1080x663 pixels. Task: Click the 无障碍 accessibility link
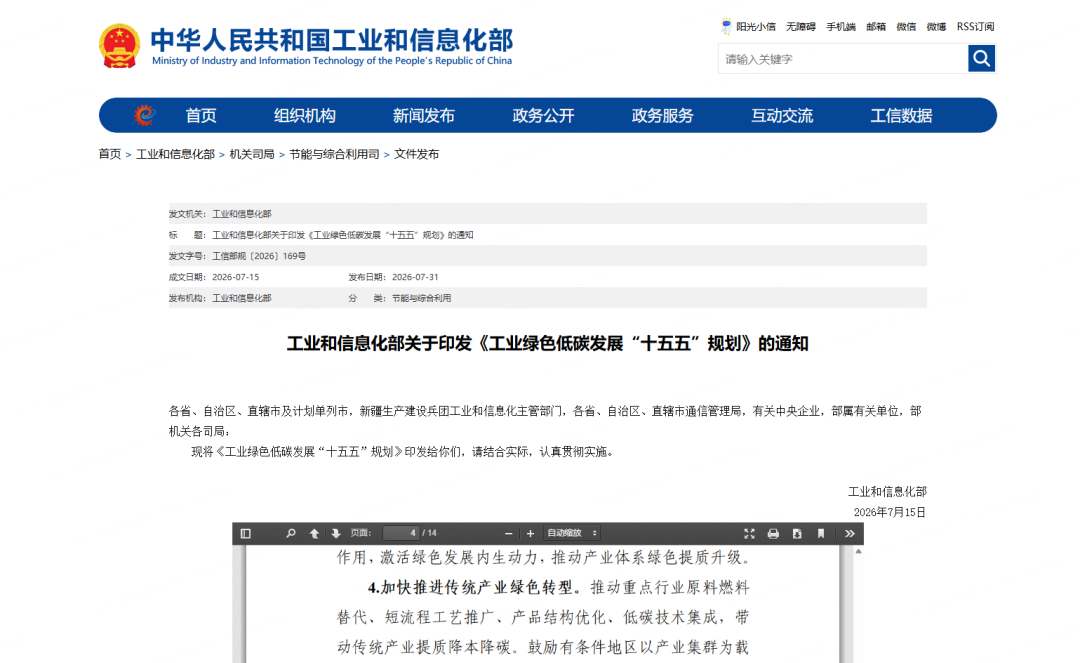[x=800, y=26]
